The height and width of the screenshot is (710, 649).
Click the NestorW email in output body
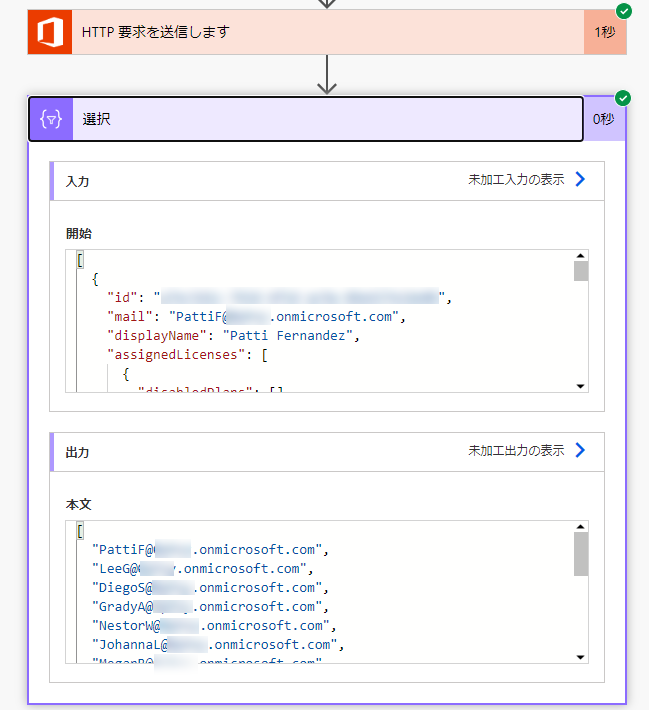[214, 626]
